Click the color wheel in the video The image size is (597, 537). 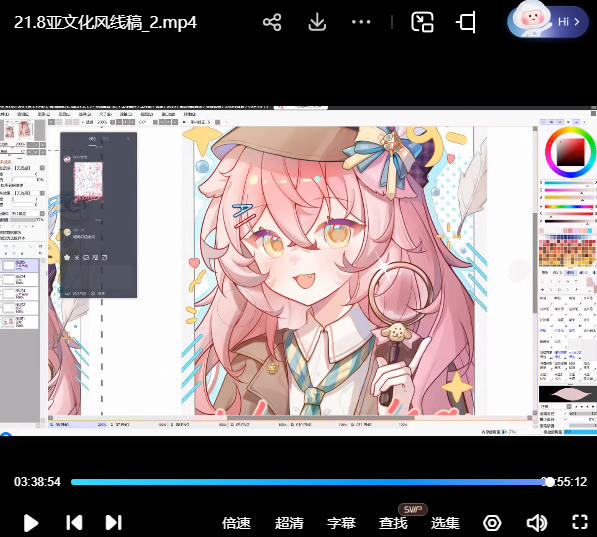click(570, 152)
